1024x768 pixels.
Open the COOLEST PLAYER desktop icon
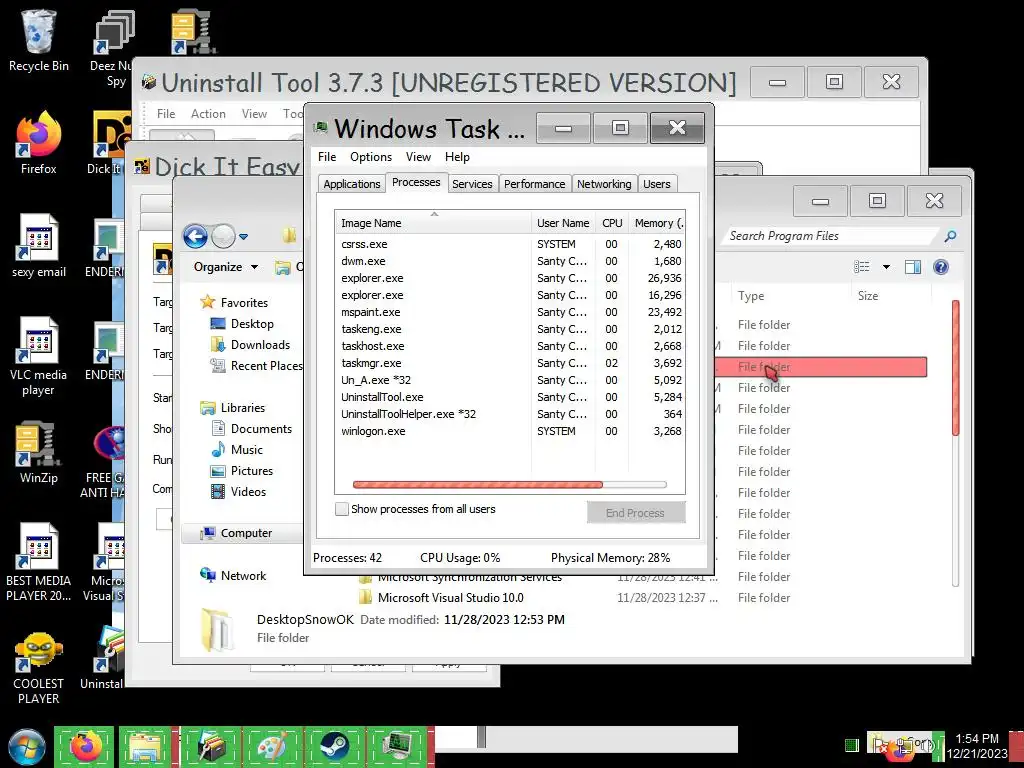point(39,667)
